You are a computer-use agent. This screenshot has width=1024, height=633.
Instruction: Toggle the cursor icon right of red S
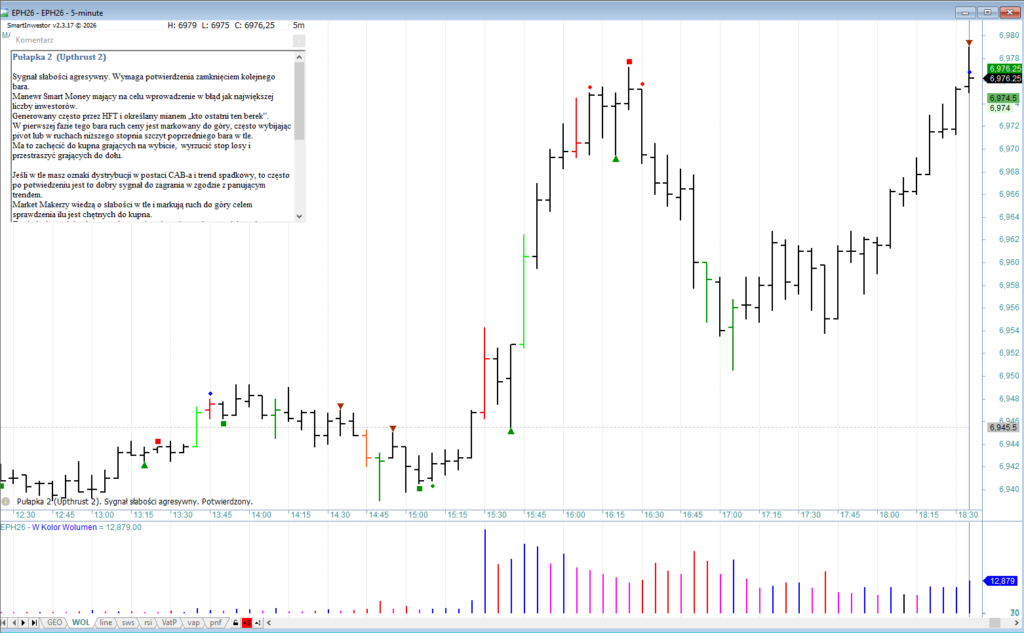pos(258,623)
